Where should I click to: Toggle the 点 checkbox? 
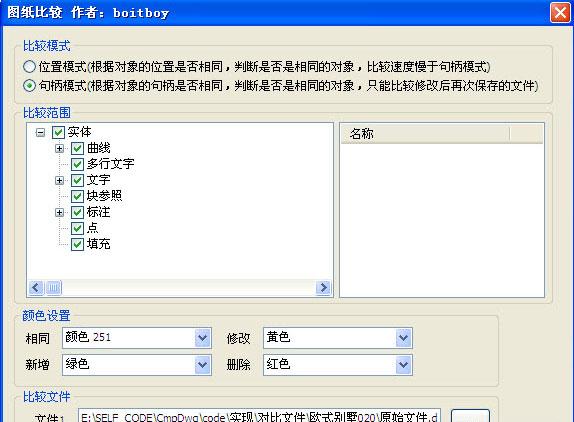[x=77, y=228]
